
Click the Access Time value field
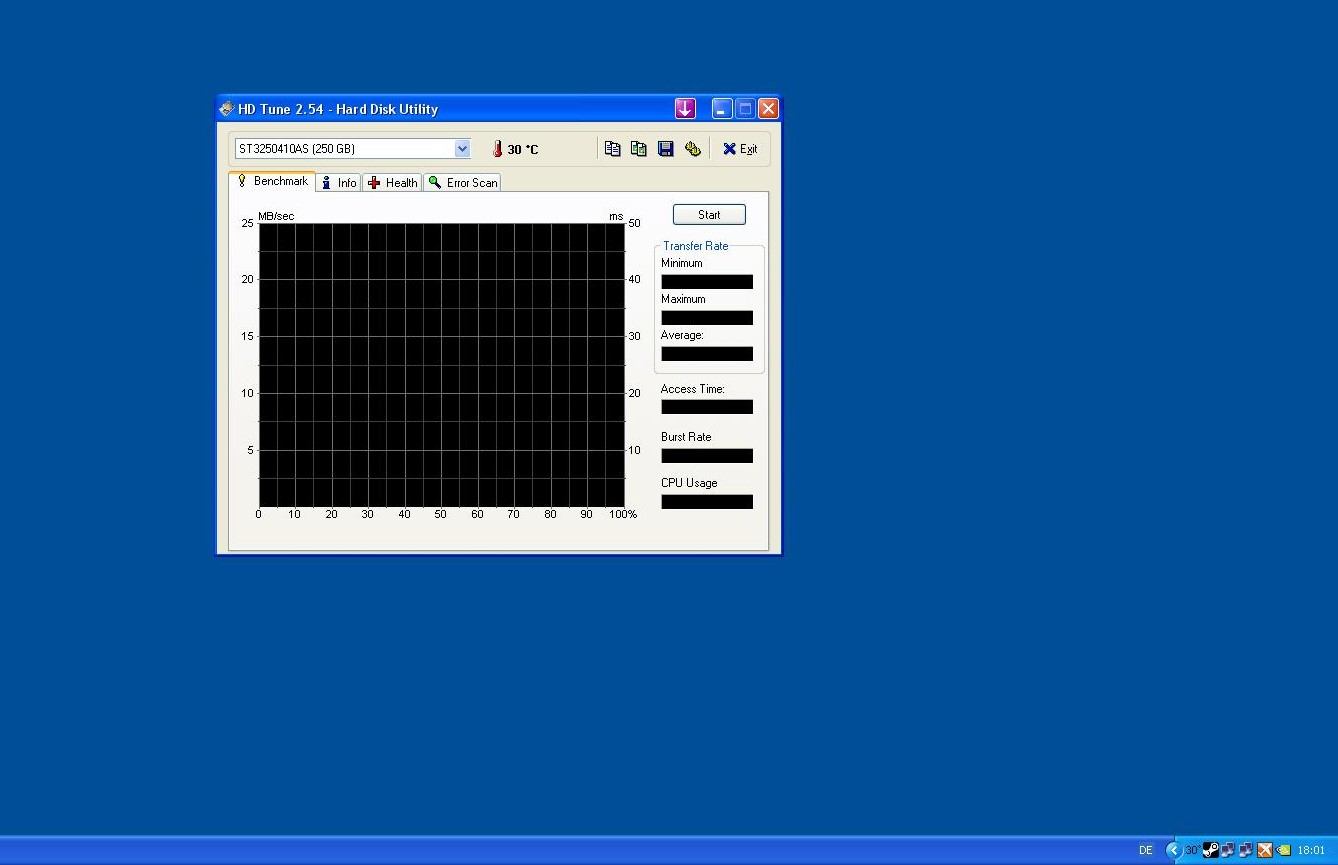(707, 407)
